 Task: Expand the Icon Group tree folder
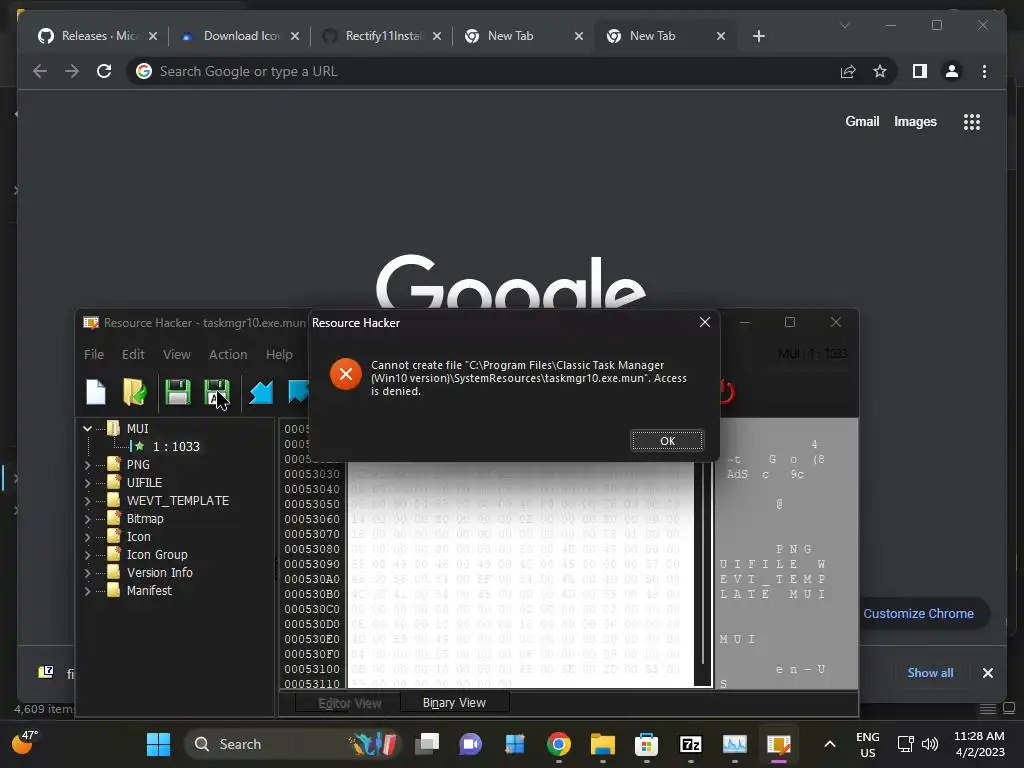pos(88,554)
